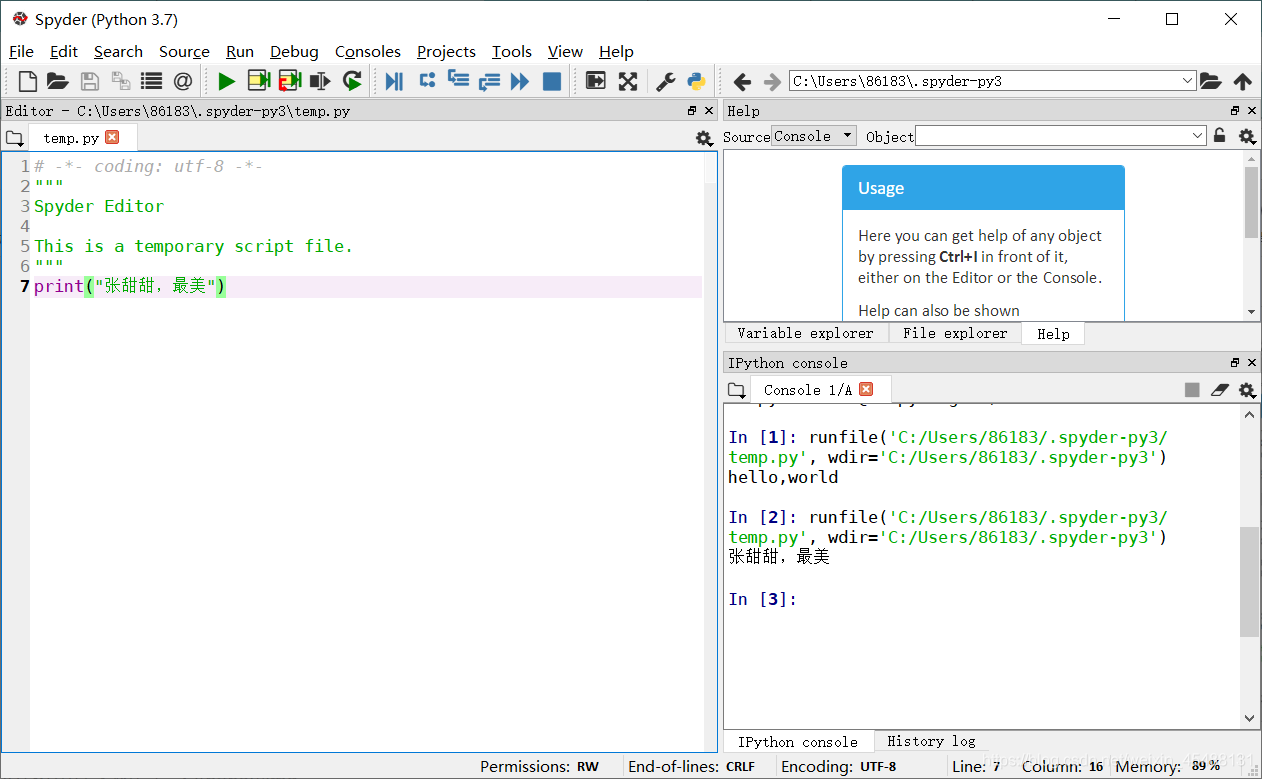
Task: Click line 7 print statement in editor
Action: pos(130,287)
